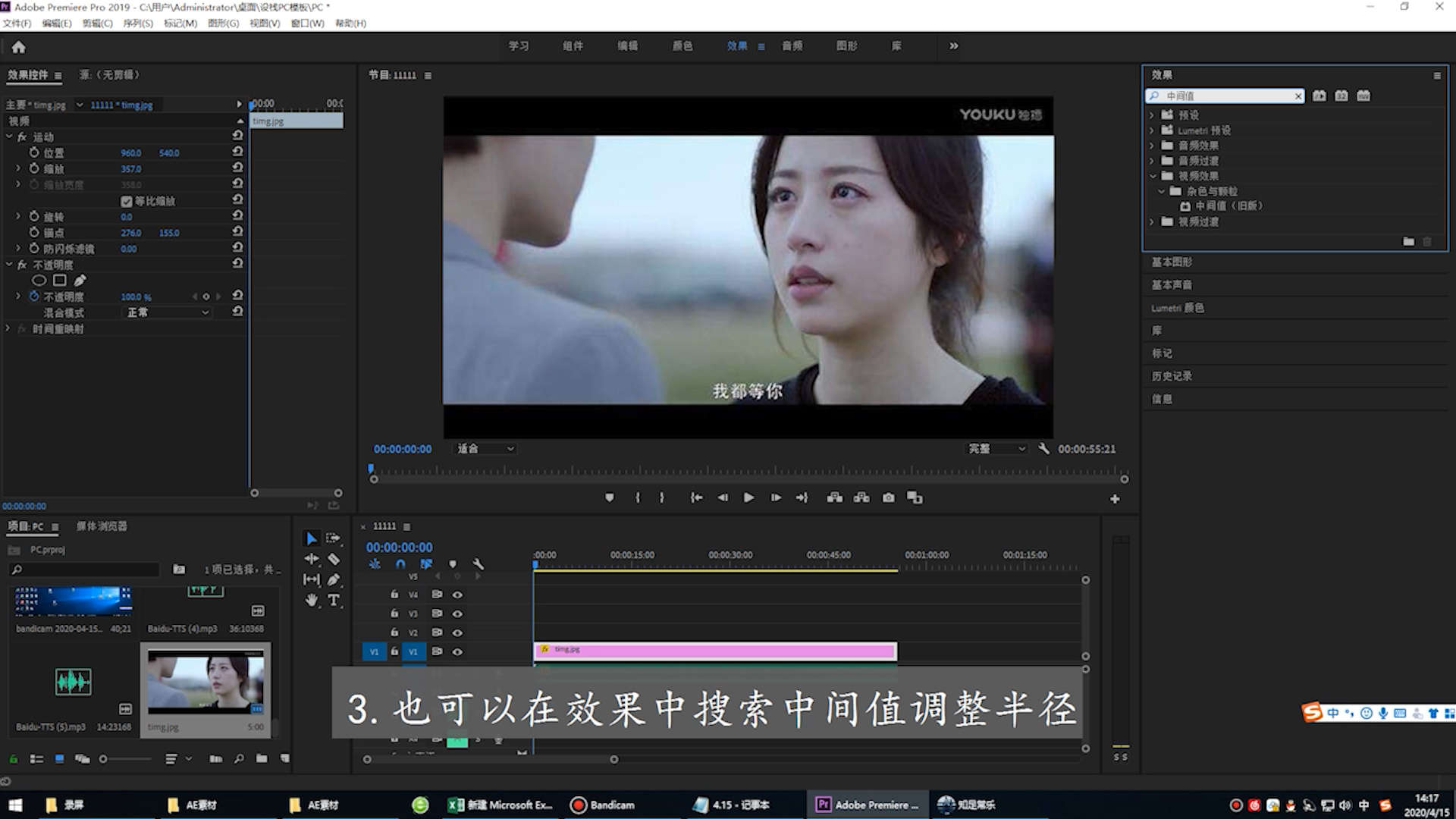
Task: Toggle linked selection in the timeline
Action: [426, 564]
